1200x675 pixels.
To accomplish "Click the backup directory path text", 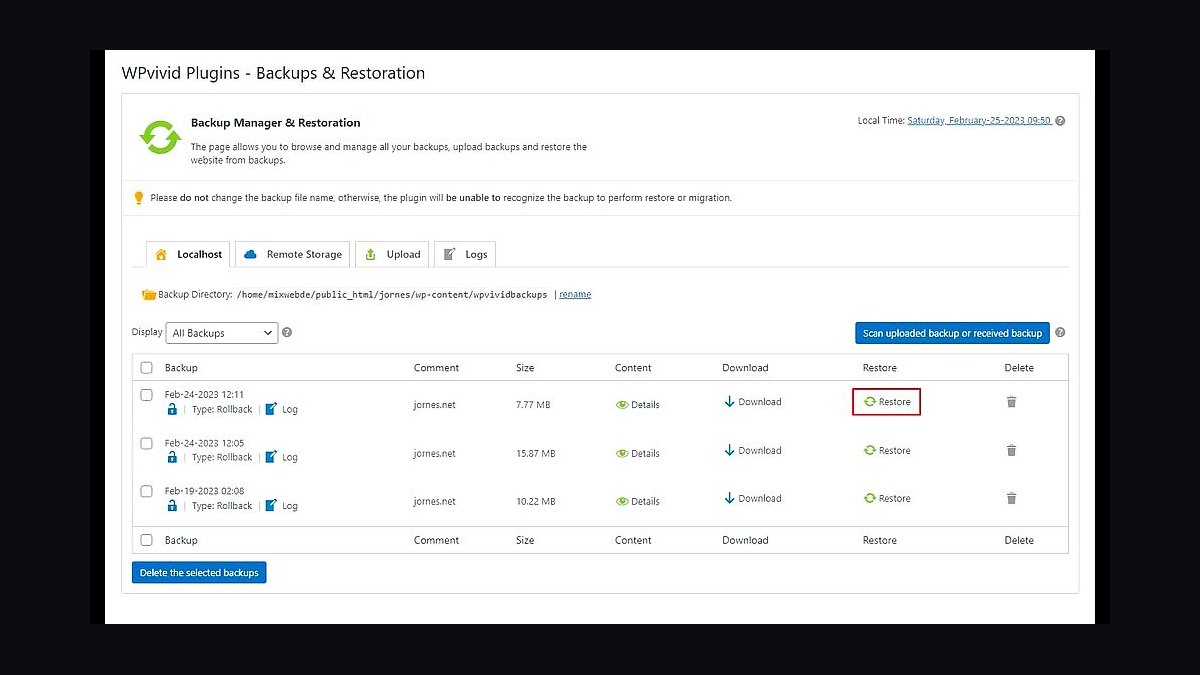I will pyautogui.click(x=392, y=295).
